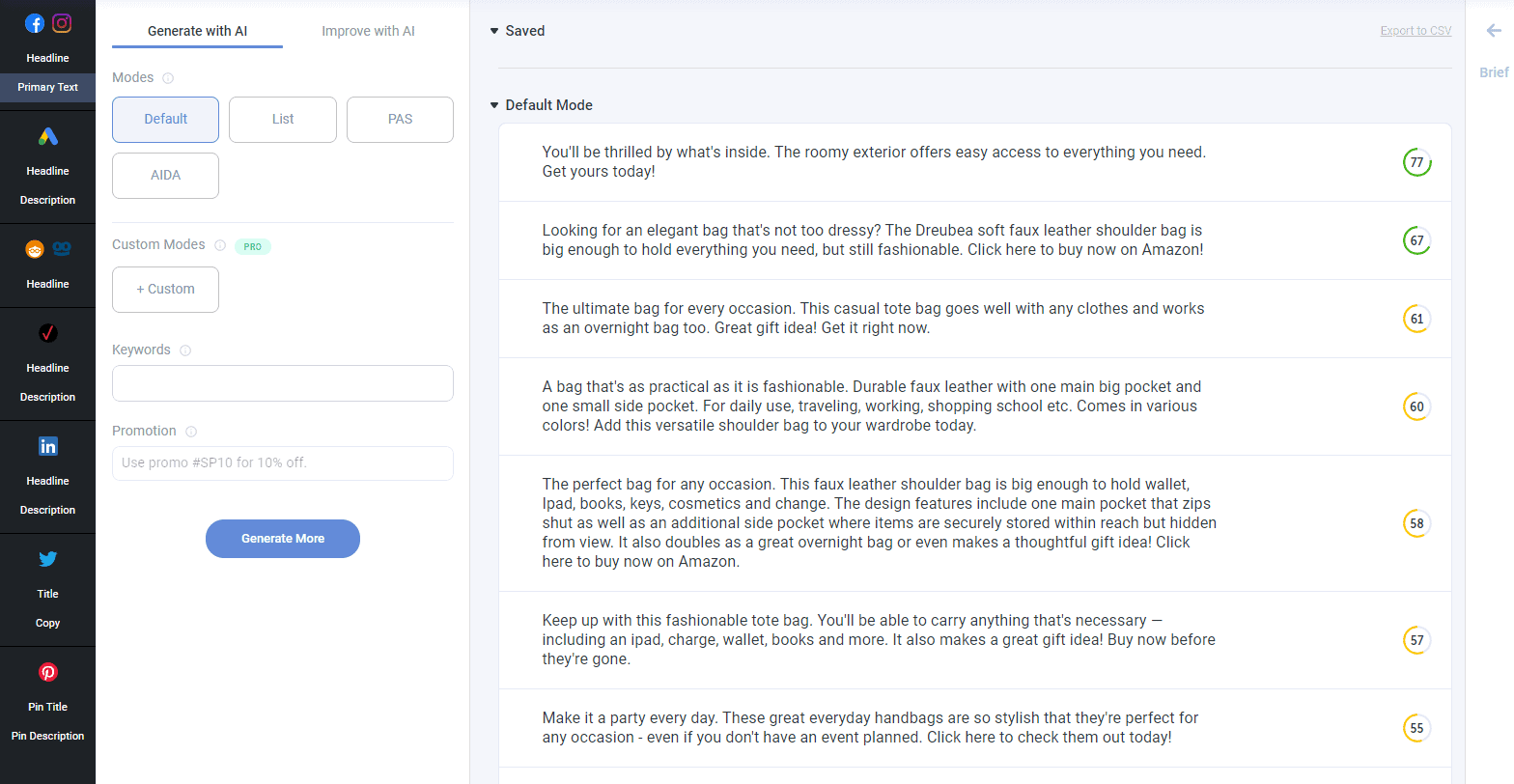1514x784 pixels.
Task: Select the PAS mode option
Action: (x=400, y=120)
